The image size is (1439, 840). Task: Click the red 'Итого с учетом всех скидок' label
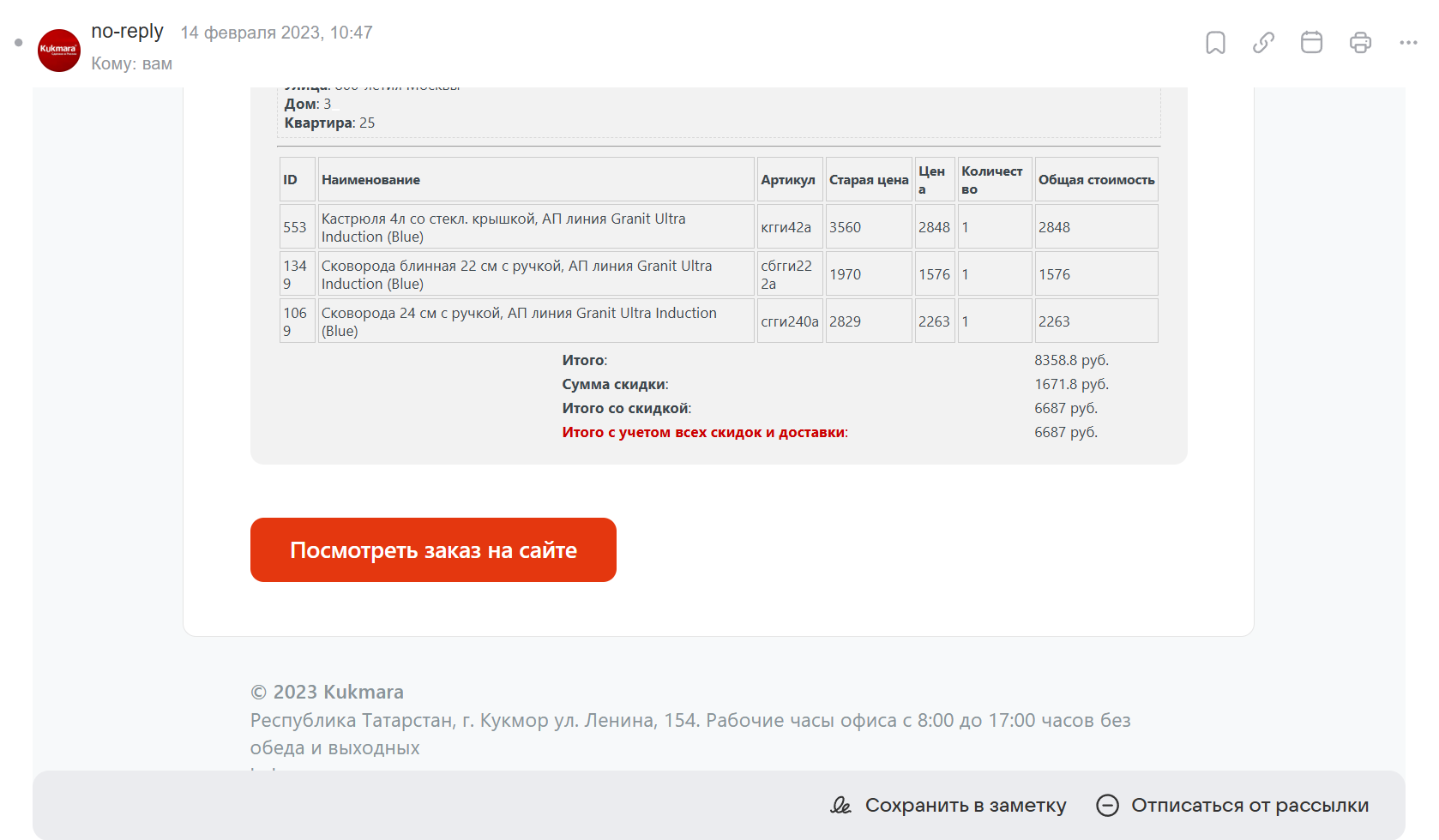tap(704, 432)
